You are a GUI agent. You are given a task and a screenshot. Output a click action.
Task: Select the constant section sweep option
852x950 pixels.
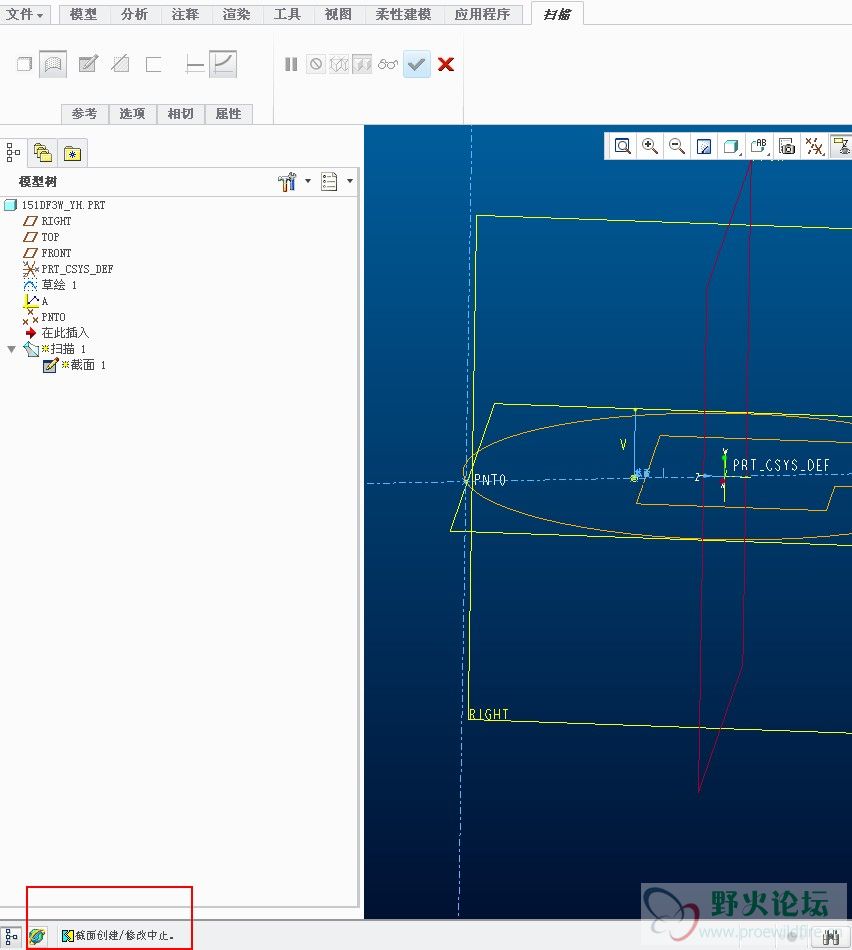click(x=195, y=64)
